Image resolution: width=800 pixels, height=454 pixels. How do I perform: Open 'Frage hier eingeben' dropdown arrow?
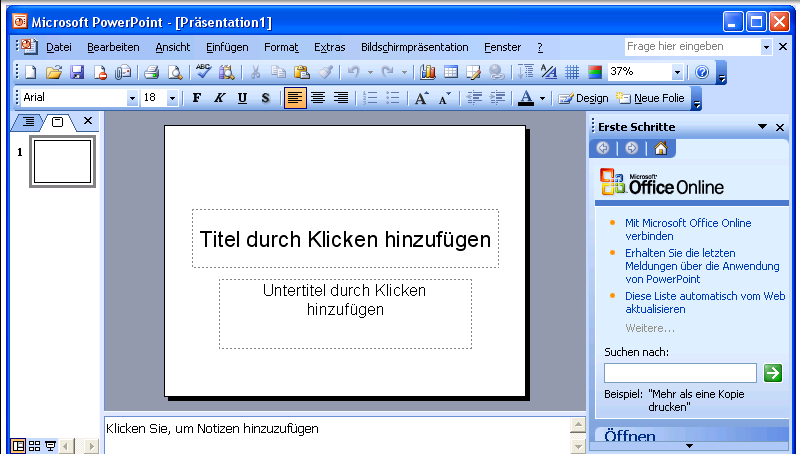click(766, 47)
